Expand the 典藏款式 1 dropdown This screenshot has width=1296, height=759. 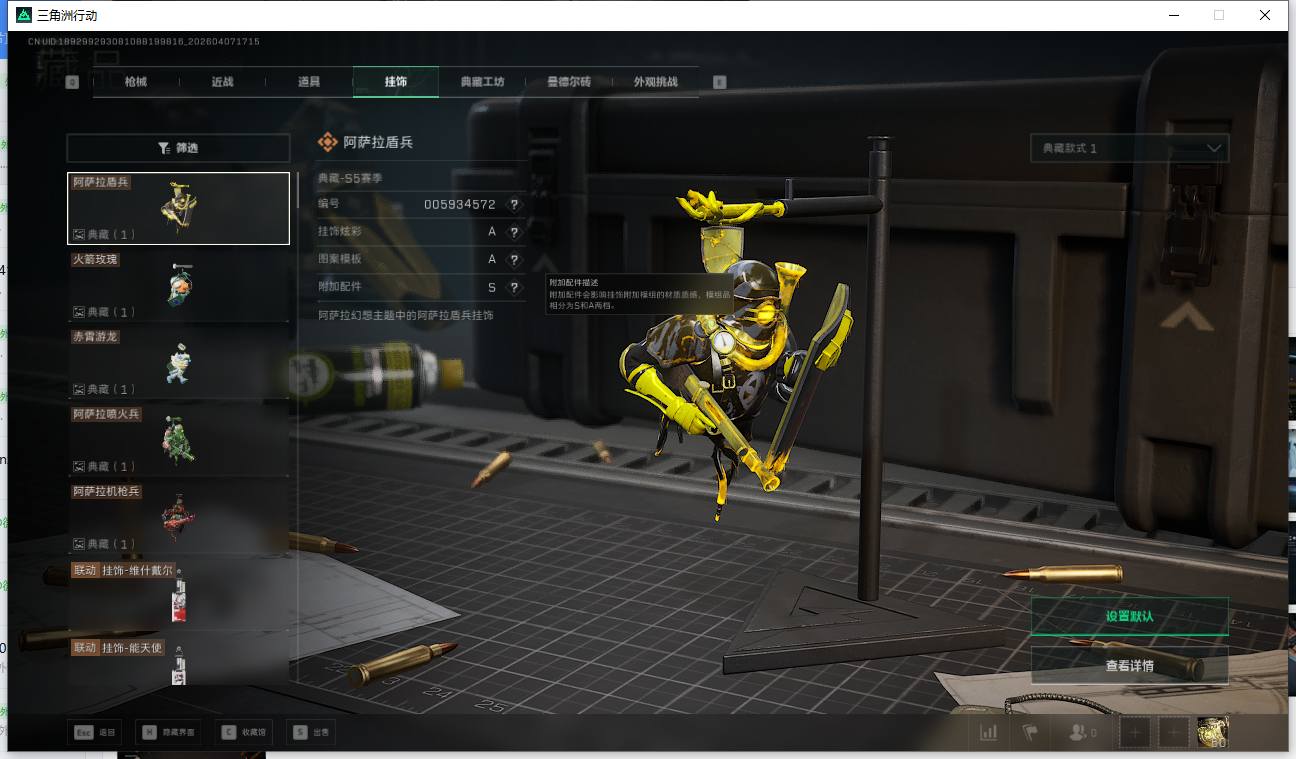pyautogui.click(x=1129, y=148)
